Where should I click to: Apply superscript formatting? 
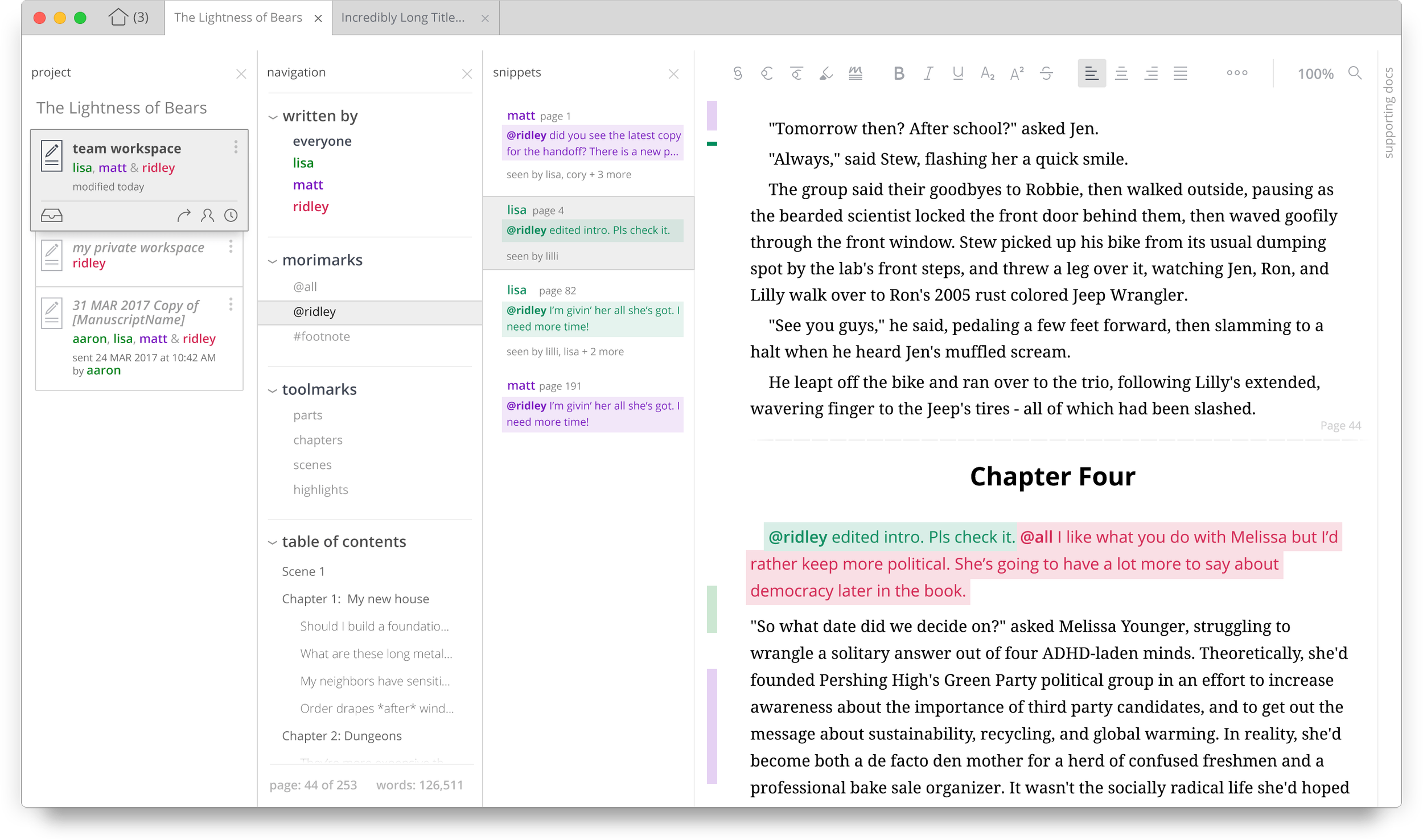point(1017,73)
